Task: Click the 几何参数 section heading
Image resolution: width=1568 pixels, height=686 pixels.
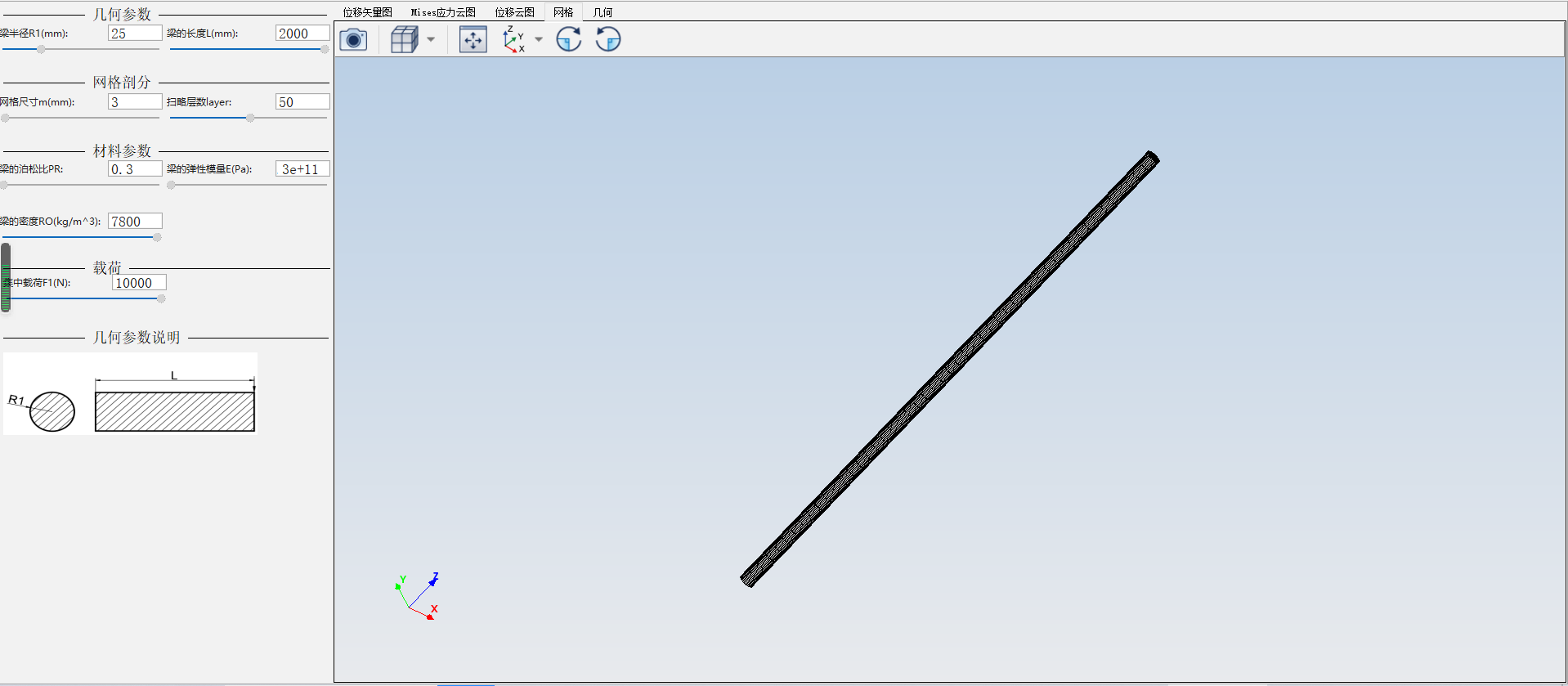Action: click(x=122, y=15)
